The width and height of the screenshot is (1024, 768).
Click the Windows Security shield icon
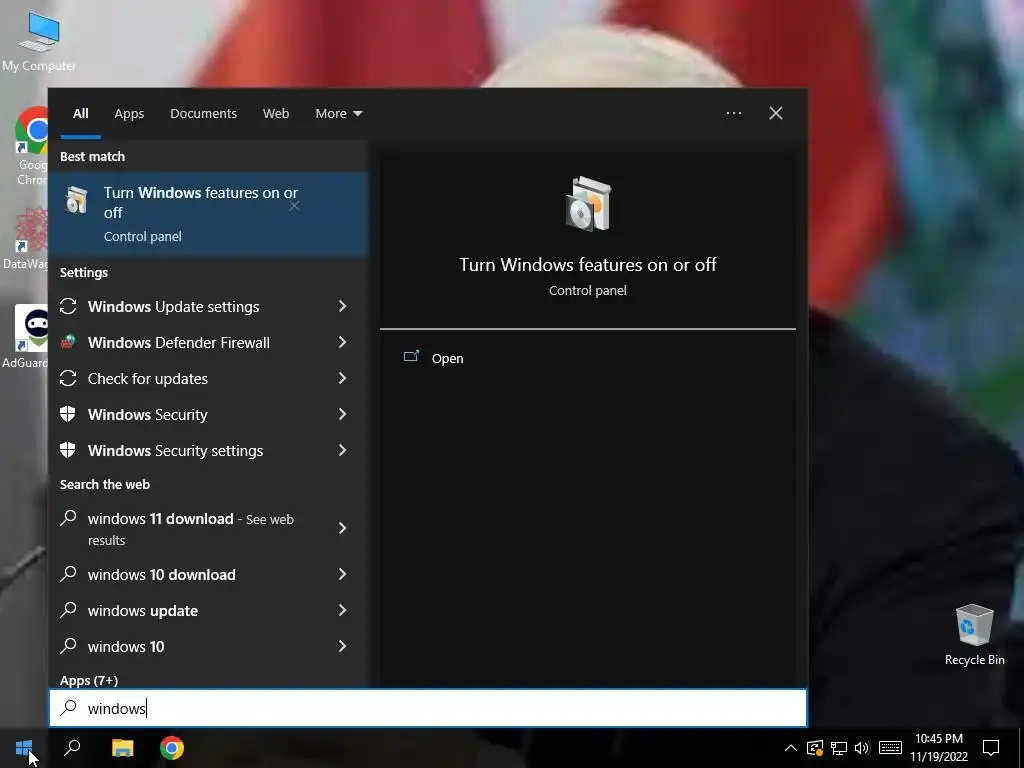[68, 414]
